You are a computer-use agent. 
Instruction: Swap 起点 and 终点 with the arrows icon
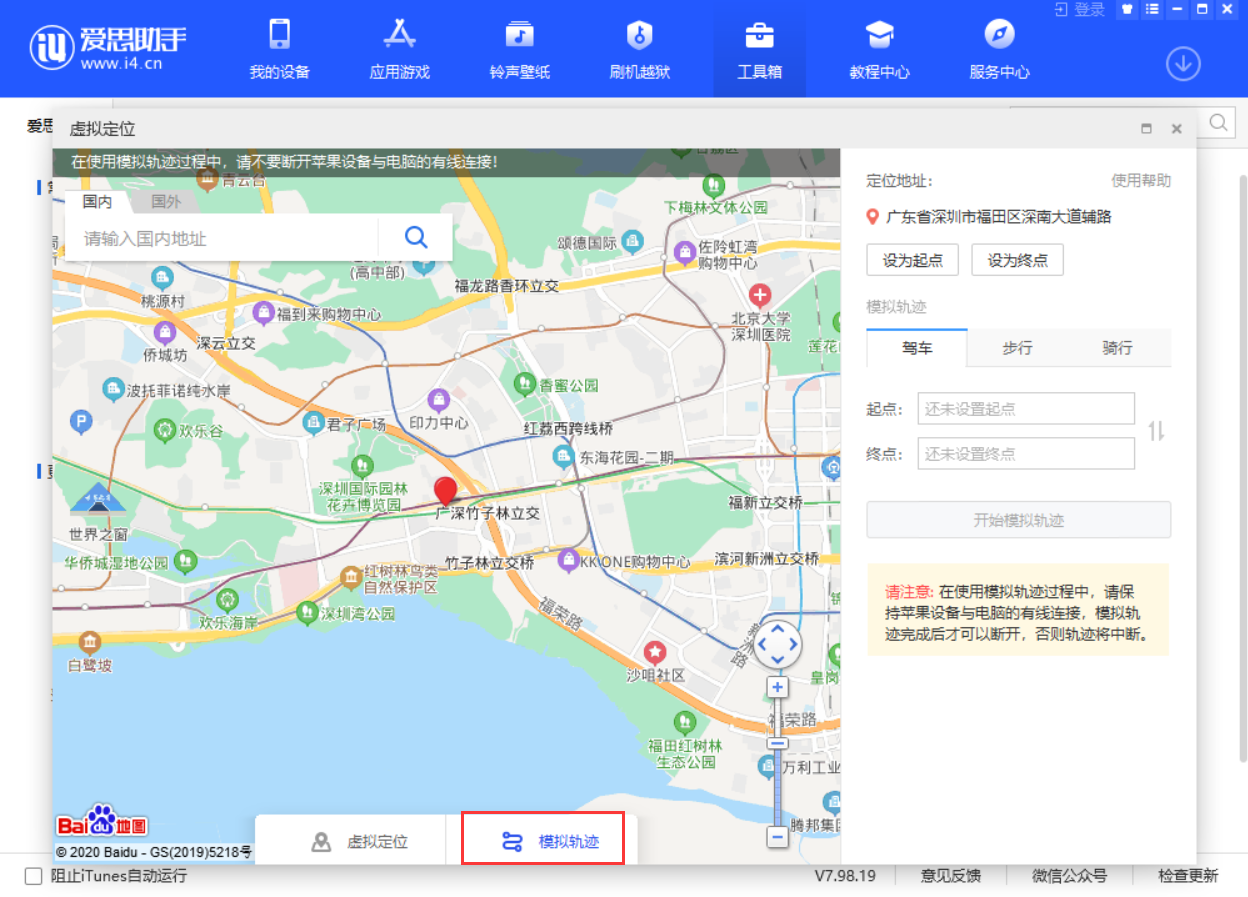pos(1157,430)
